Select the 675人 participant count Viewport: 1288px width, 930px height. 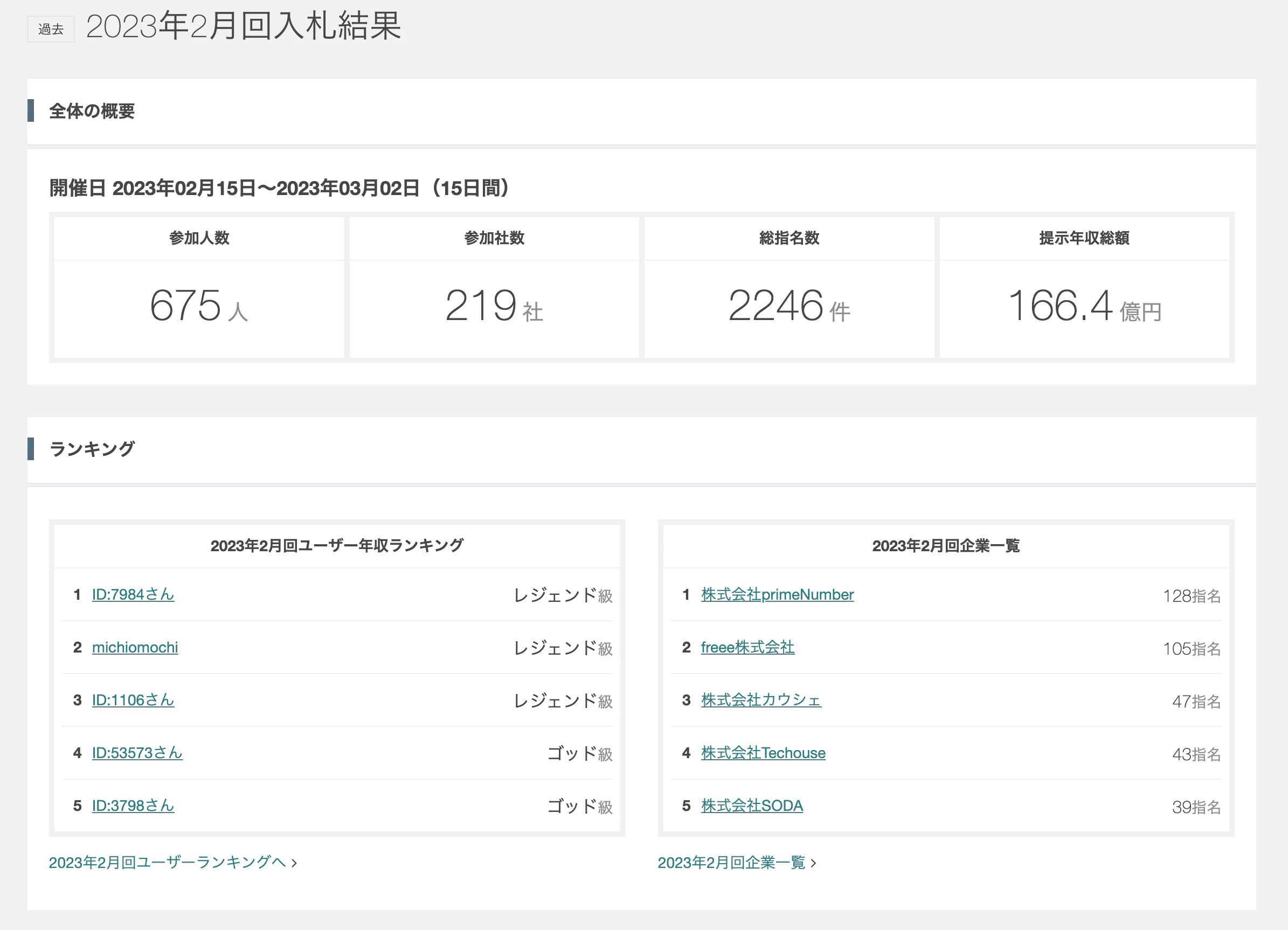pos(199,306)
